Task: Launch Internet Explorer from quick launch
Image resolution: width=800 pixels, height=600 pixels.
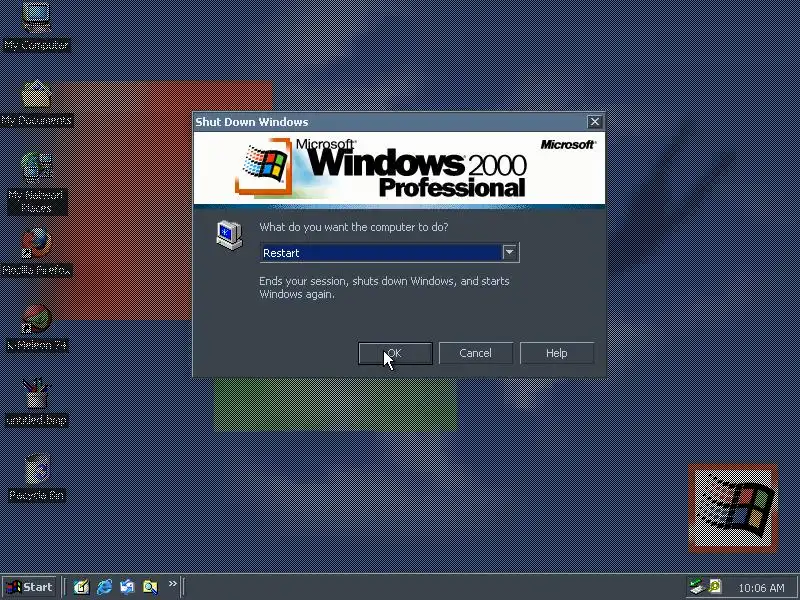Action: tap(104, 587)
